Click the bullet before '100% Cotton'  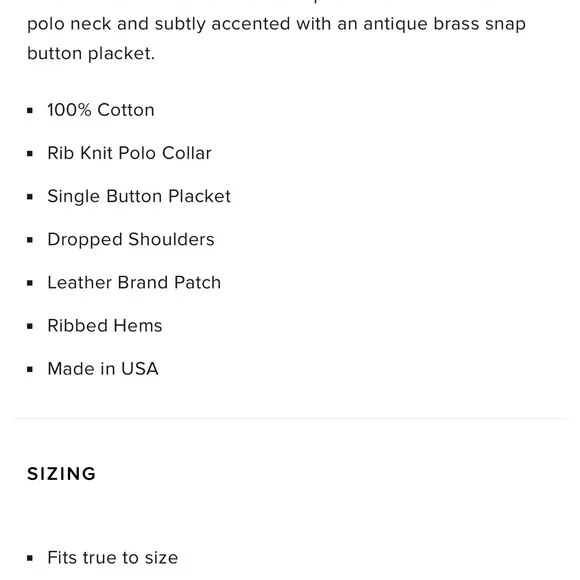pos(30,110)
